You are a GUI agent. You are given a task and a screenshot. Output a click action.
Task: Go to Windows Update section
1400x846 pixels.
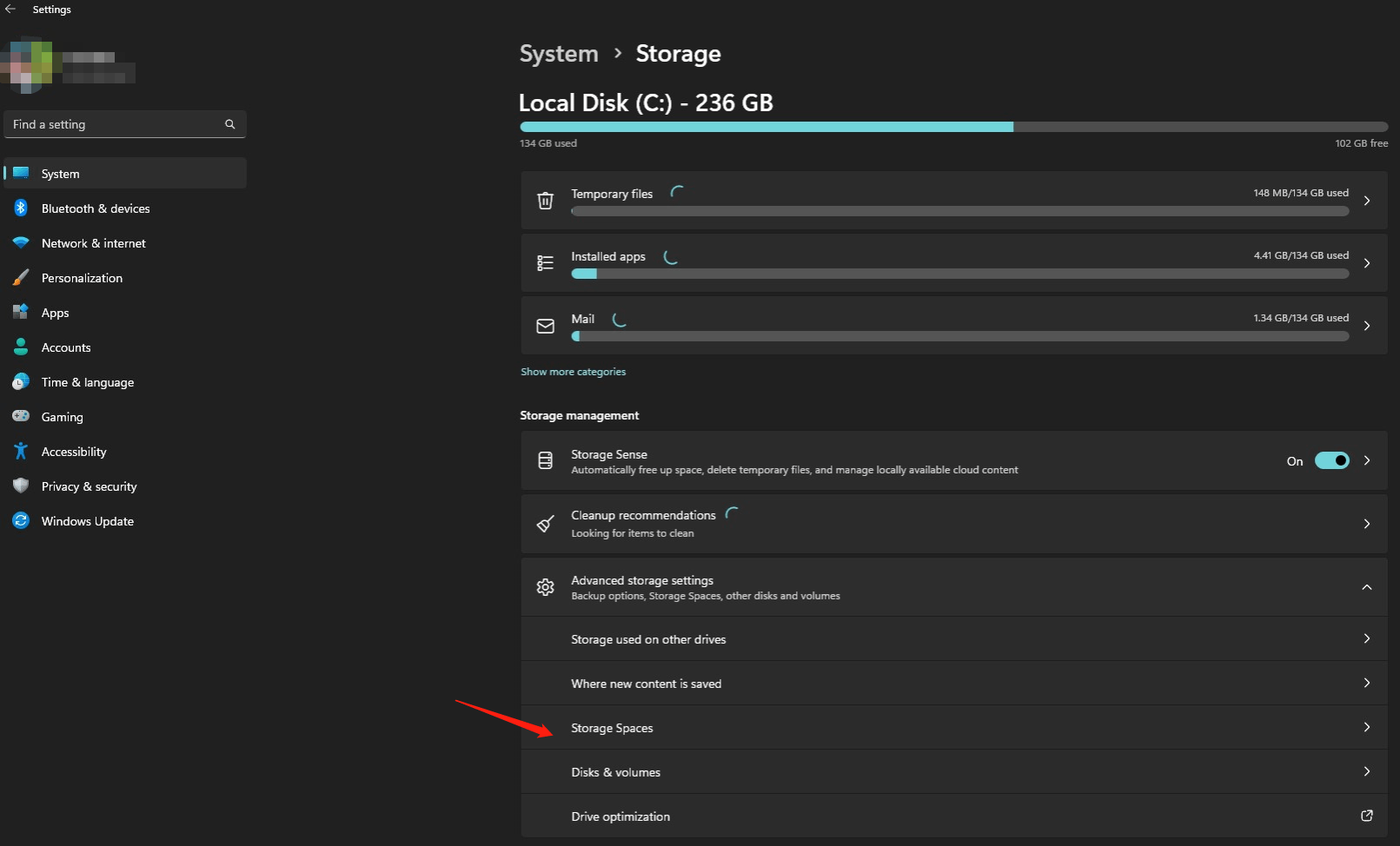[87, 521]
